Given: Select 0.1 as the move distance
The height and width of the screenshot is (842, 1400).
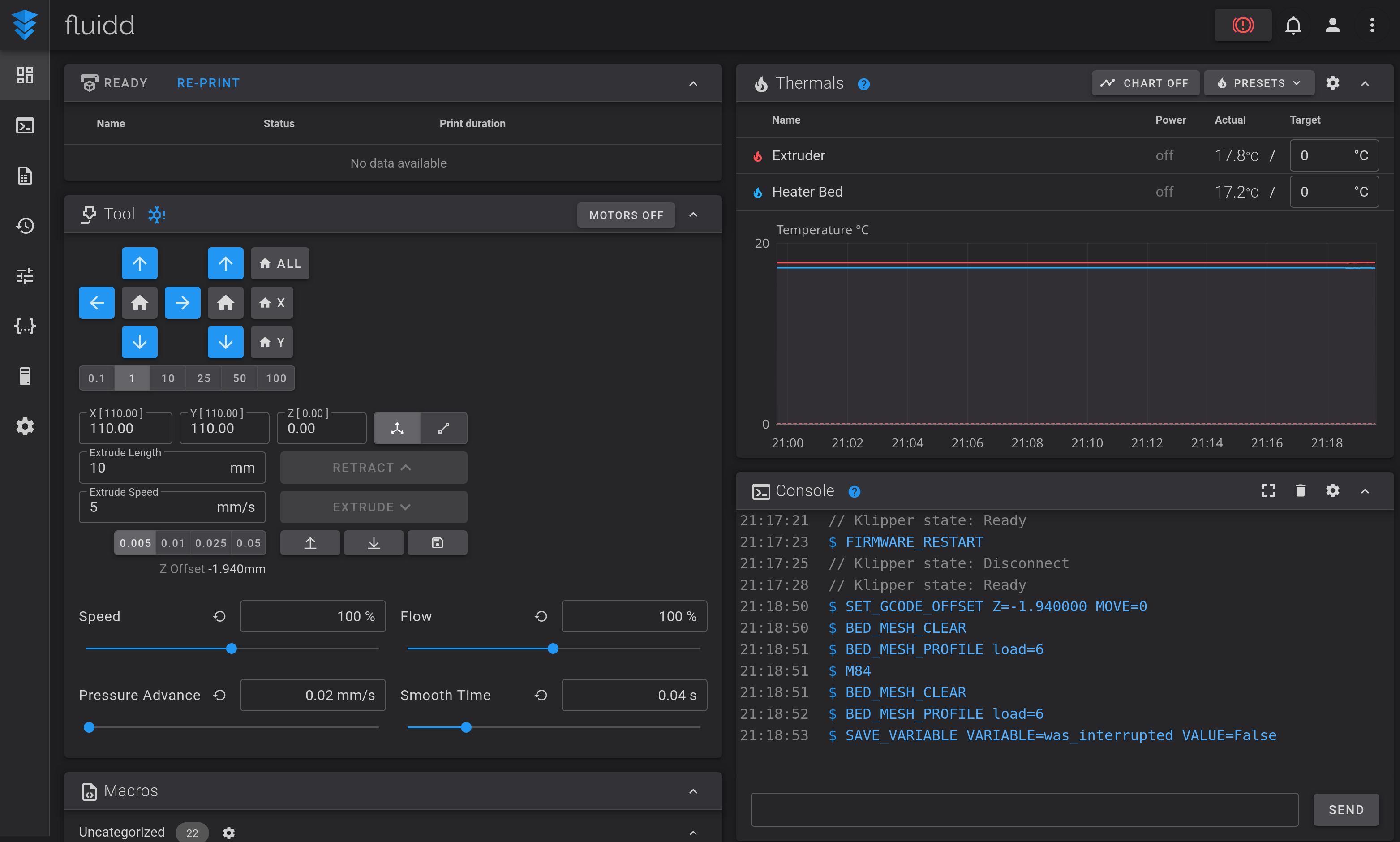Looking at the screenshot, I should tap(96, 378).
